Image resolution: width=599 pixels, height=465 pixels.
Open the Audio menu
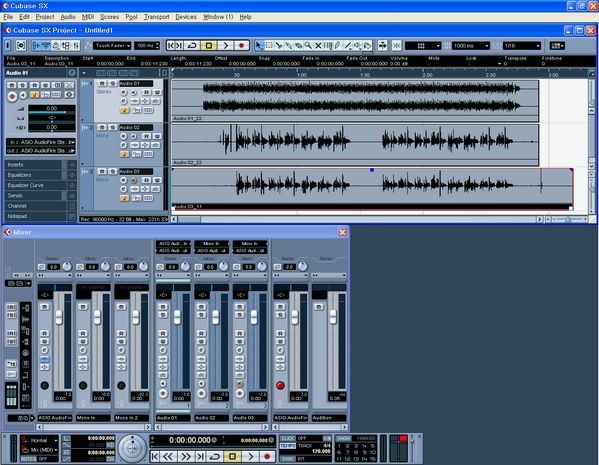pos(68,17)
